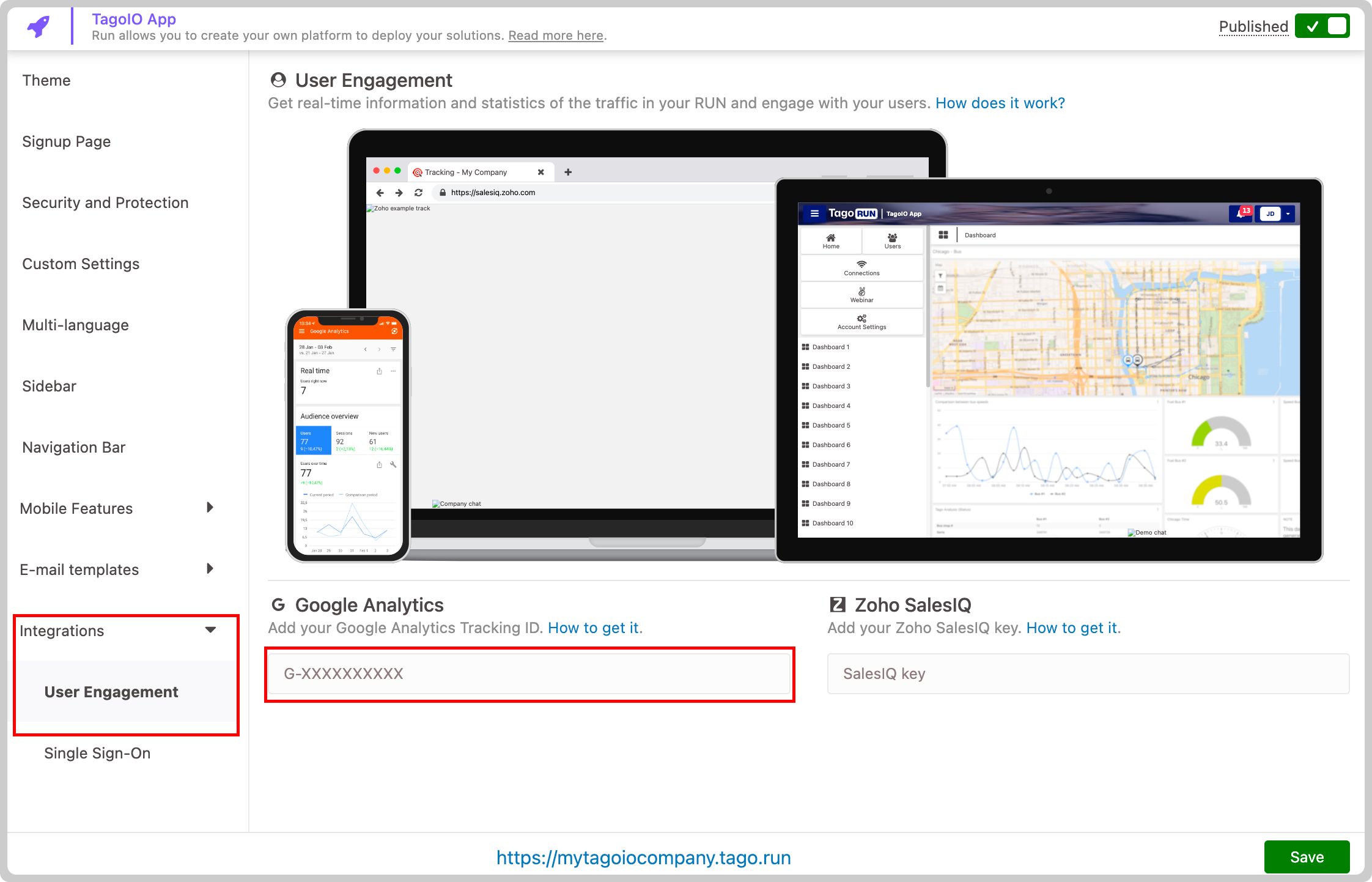Screen dimensions: 1372x882
Task: Open the mytagoiocompany.tago.run URL
Action: point(643,858)
